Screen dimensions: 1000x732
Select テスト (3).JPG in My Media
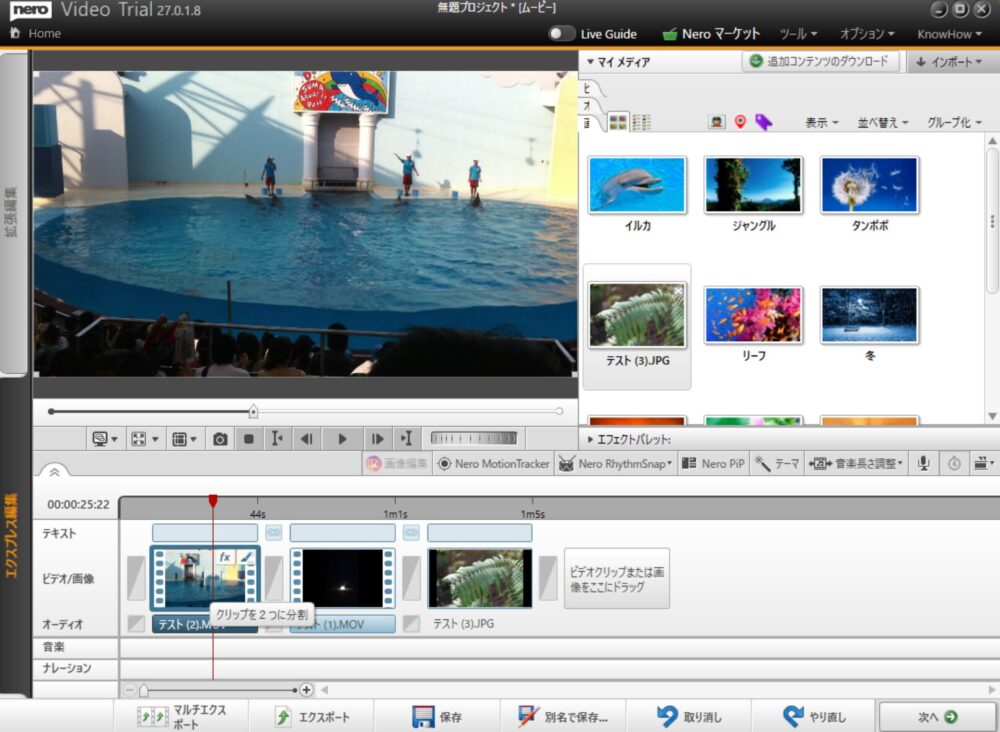[x=637, y=325]
